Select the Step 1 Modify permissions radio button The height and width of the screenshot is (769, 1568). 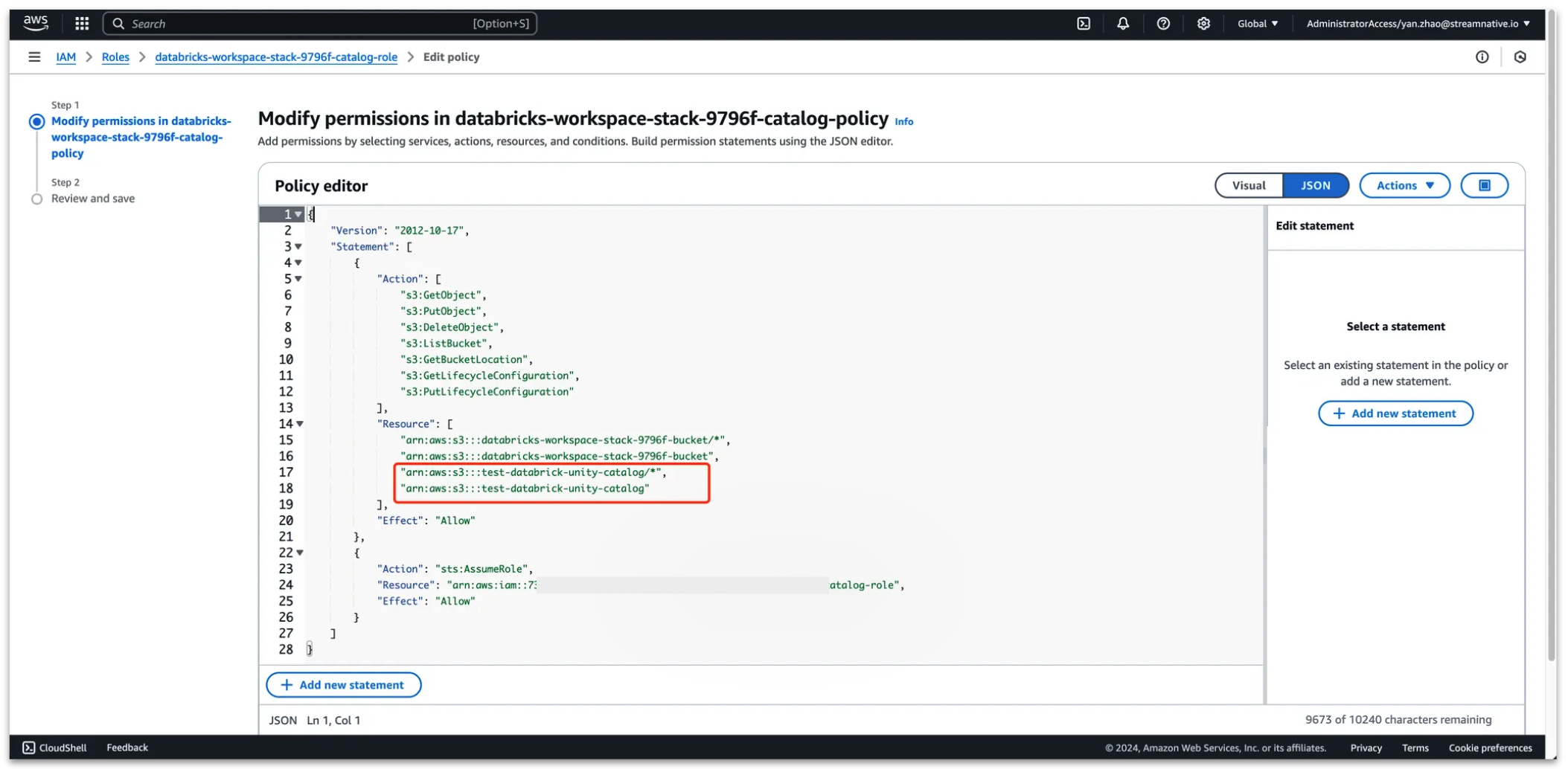[x=36, y=121]
